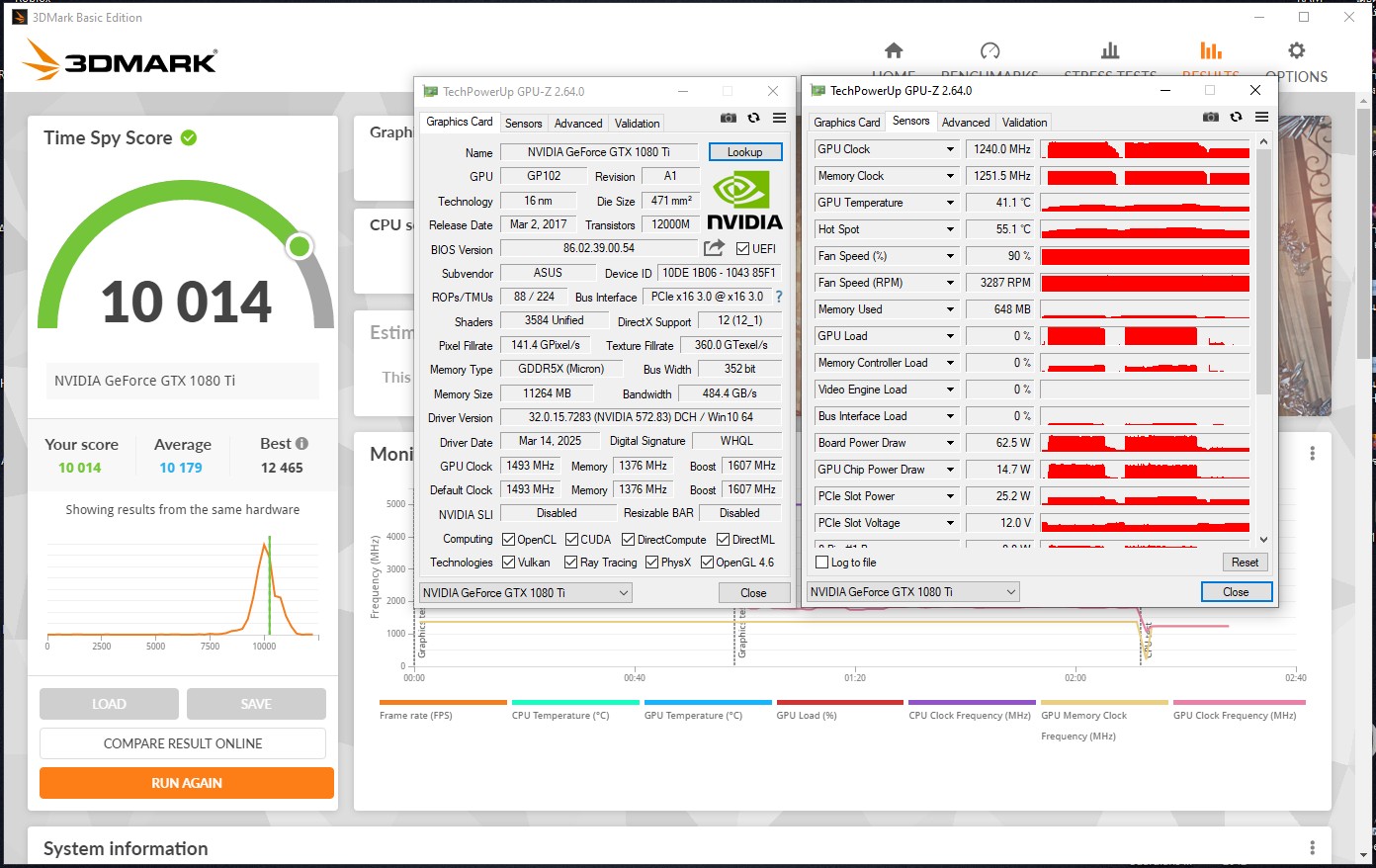Expand Hot Spot sensor dropdown

tap(950, 229)
